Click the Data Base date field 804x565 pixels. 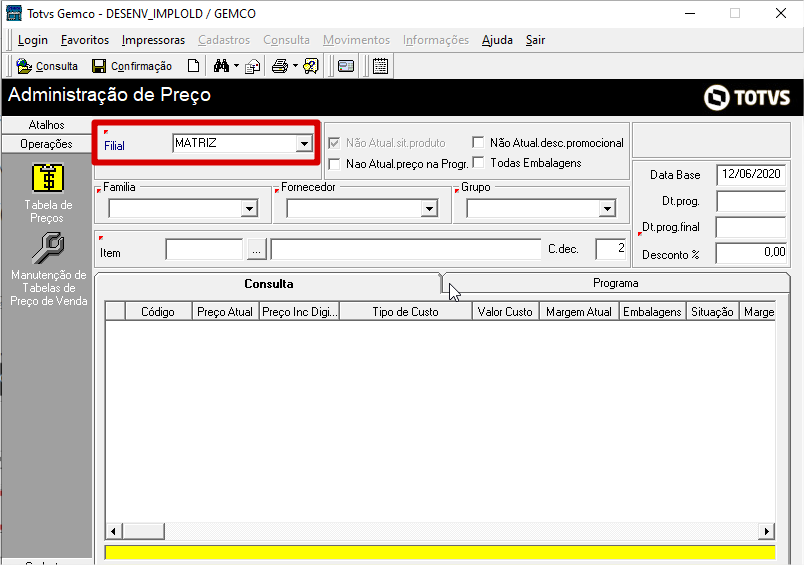pos(751,174)
